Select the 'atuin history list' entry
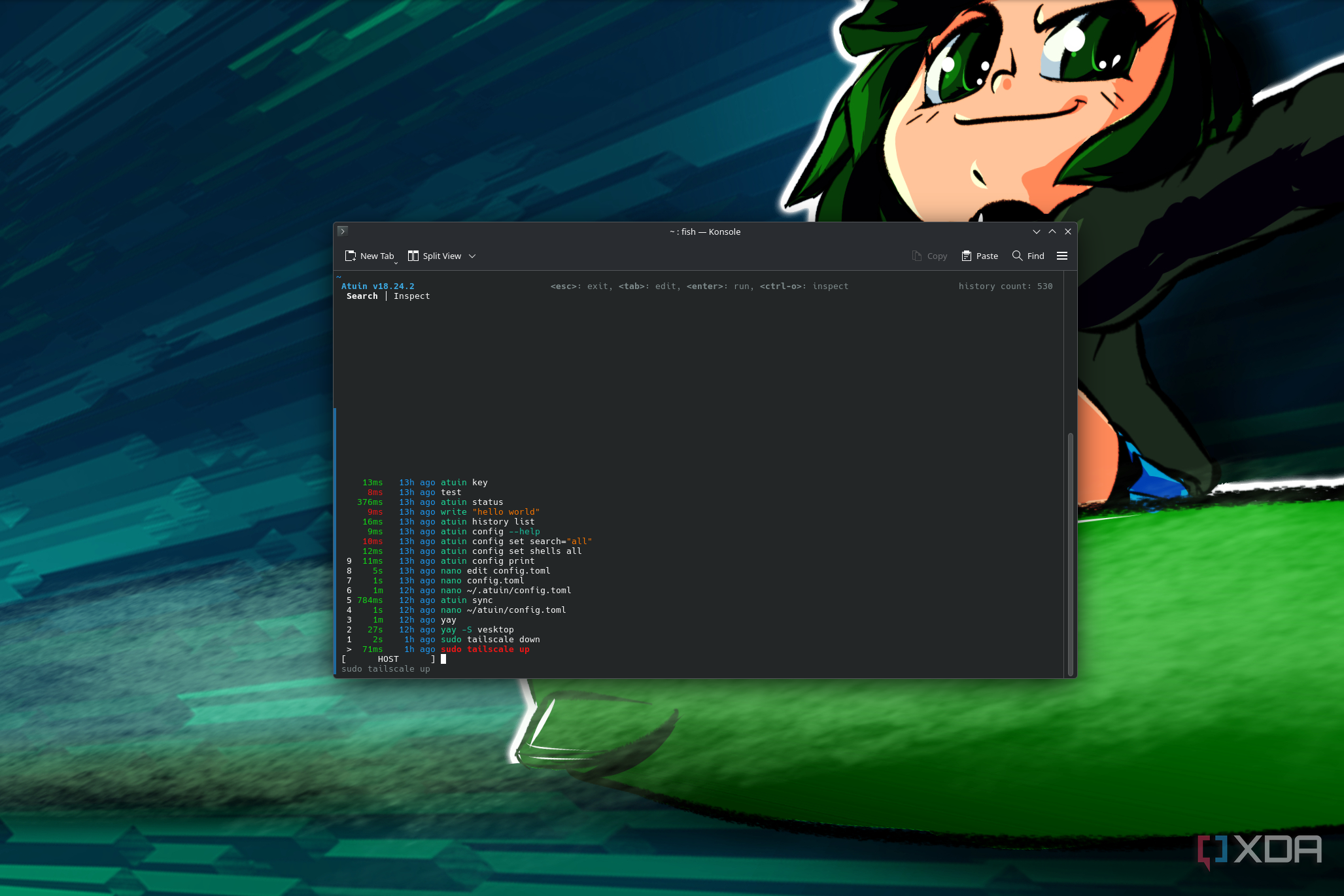Image resolution: width=1344 pixels, height=896 pixels. pos(487,522)
